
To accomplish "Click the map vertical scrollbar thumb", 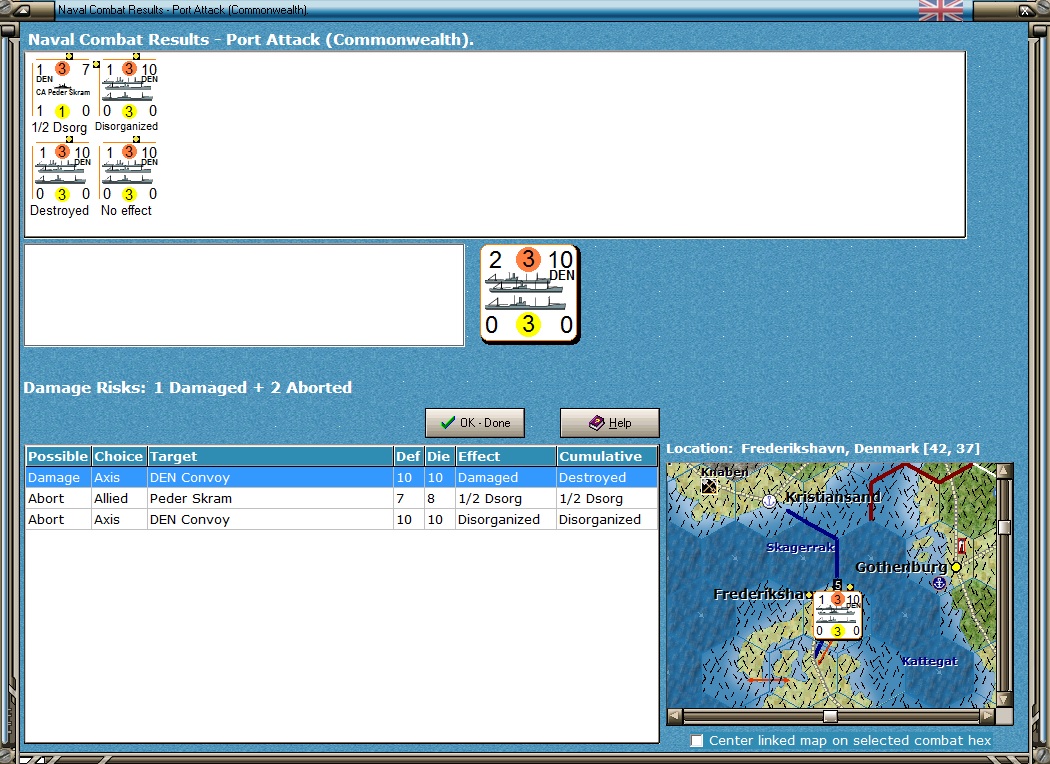I will tap(1004, 528).
